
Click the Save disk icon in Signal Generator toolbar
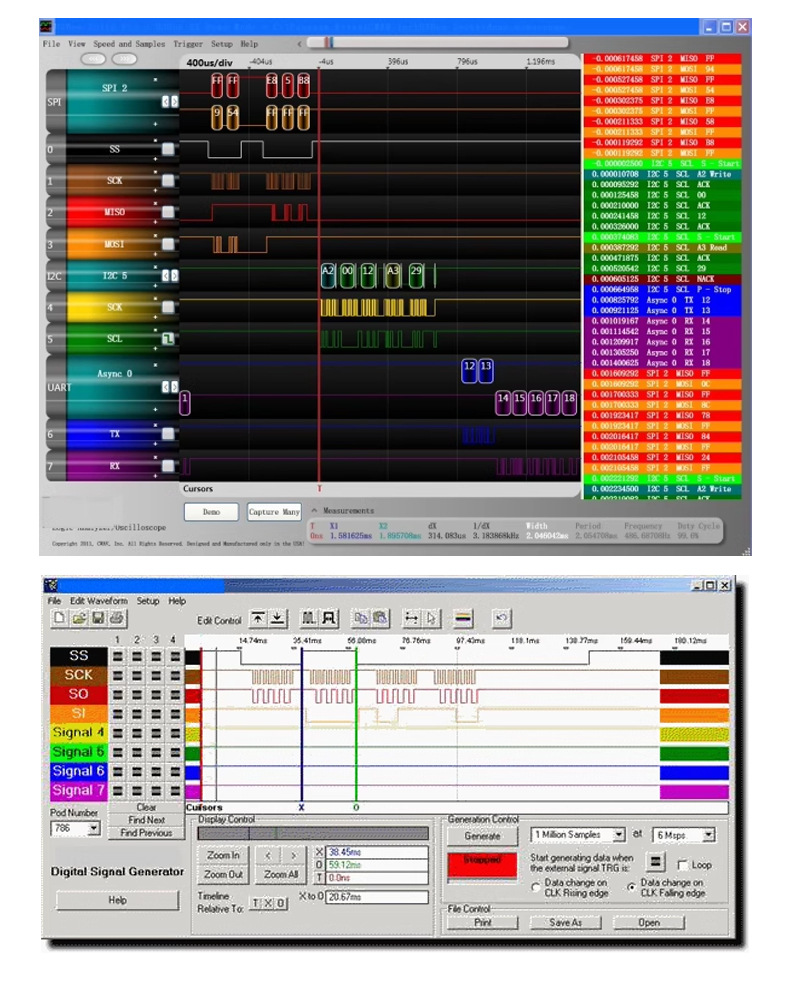[x=98, y=618]
